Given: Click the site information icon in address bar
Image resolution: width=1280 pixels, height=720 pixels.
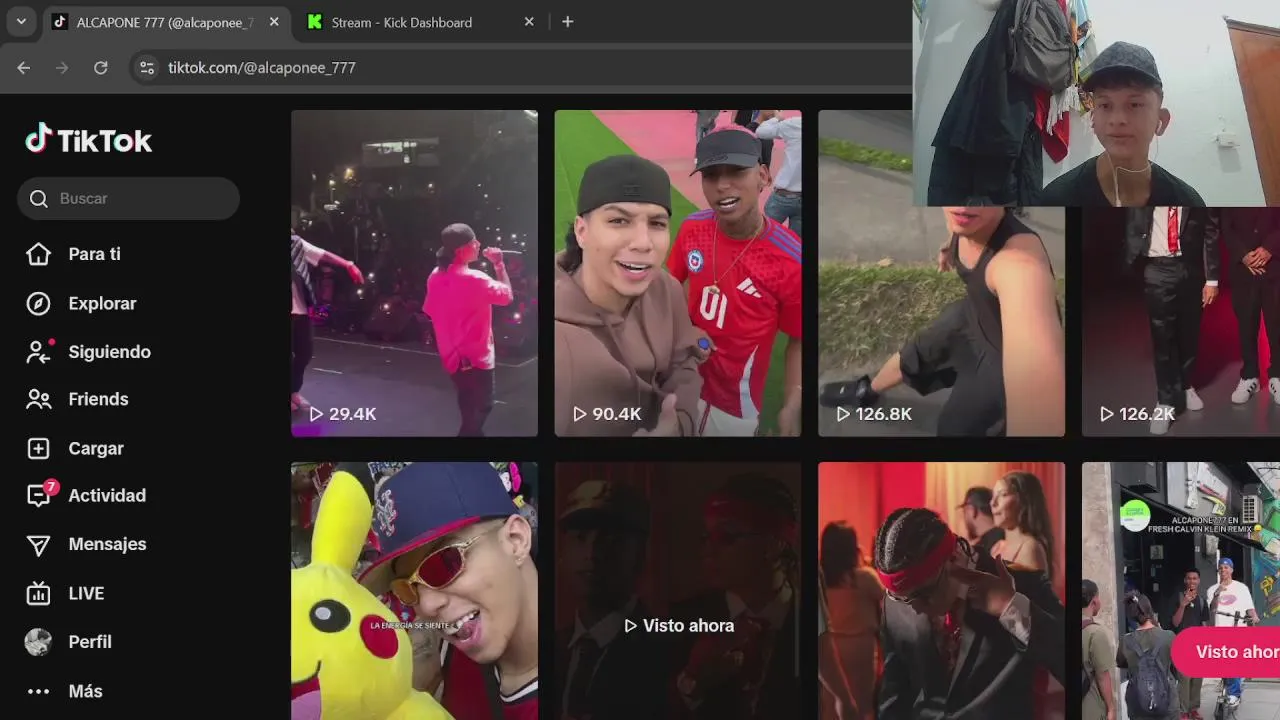Looking at the screenshot, I should pos(147,68).
